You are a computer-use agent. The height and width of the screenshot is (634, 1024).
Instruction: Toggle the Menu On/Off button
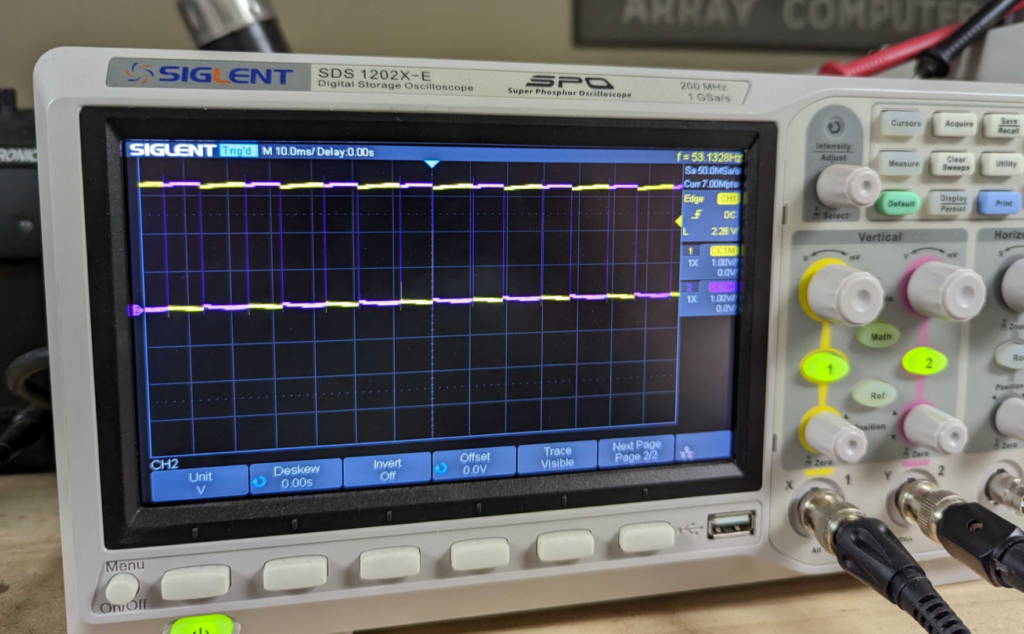[121, 588]
